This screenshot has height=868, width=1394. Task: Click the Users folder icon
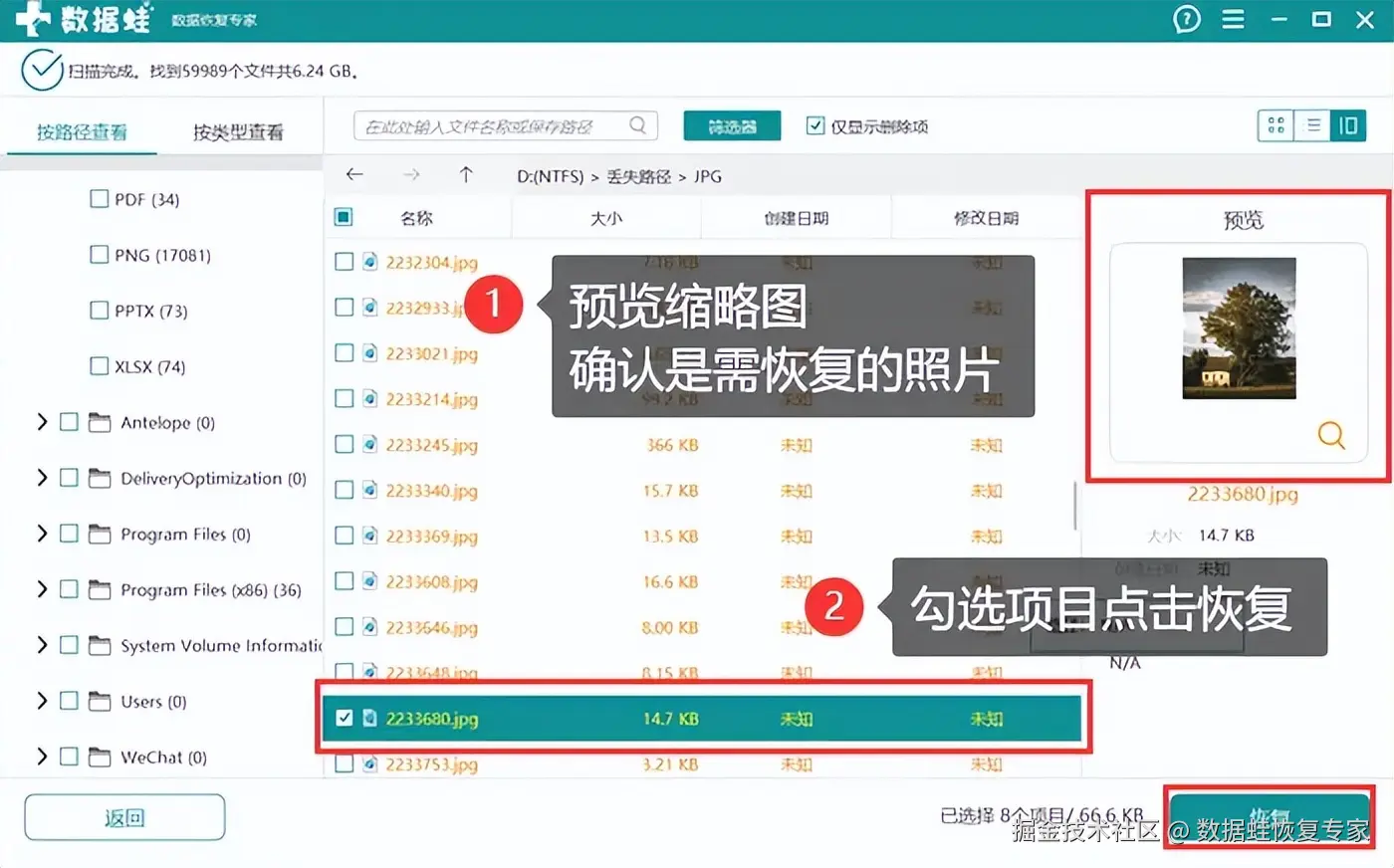click(100, 702)
